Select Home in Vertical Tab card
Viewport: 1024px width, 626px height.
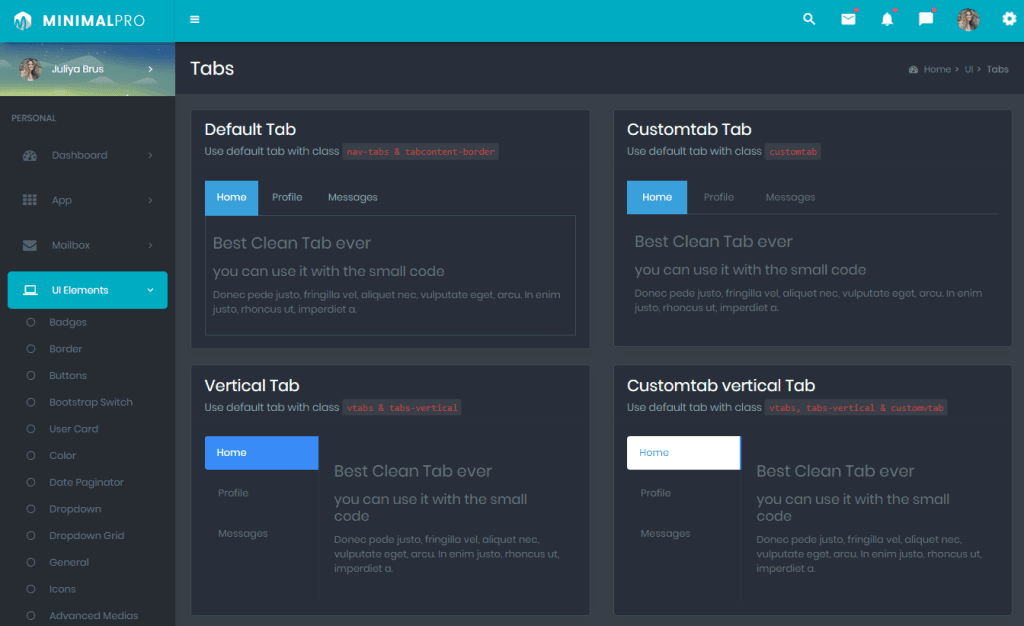pos(261,452)
